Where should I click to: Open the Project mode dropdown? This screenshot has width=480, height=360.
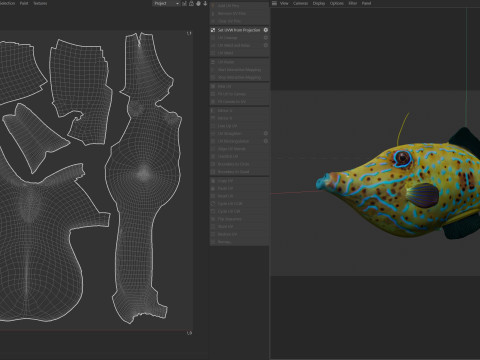tap(166, 3)
